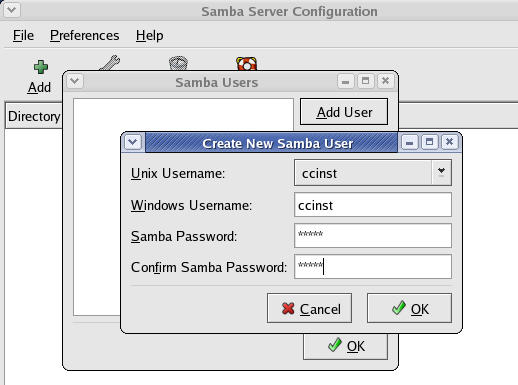This screenshot has height=385, width=518.
Task: Minimize the Samba Users window
Action: coord(345,81)
